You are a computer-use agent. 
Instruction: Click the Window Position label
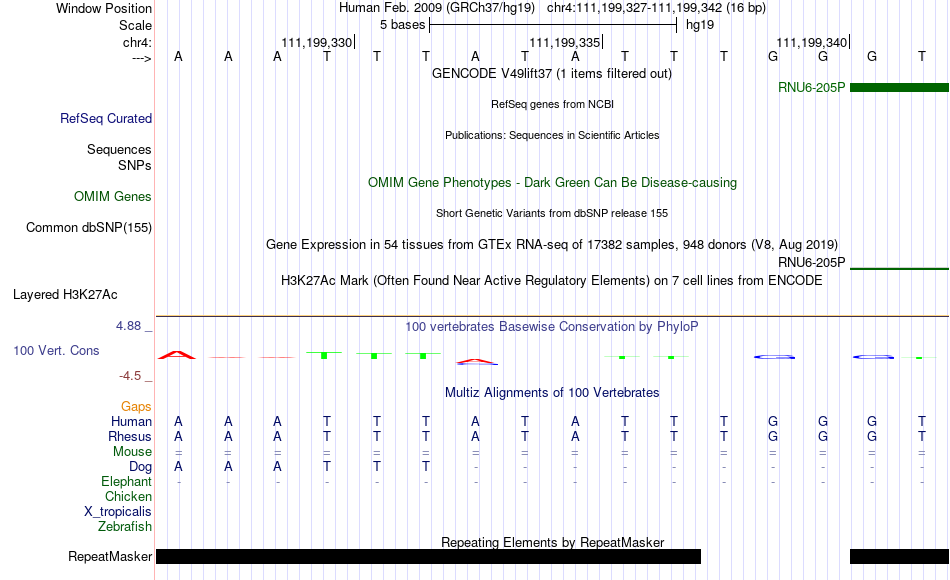click(104, 8)
